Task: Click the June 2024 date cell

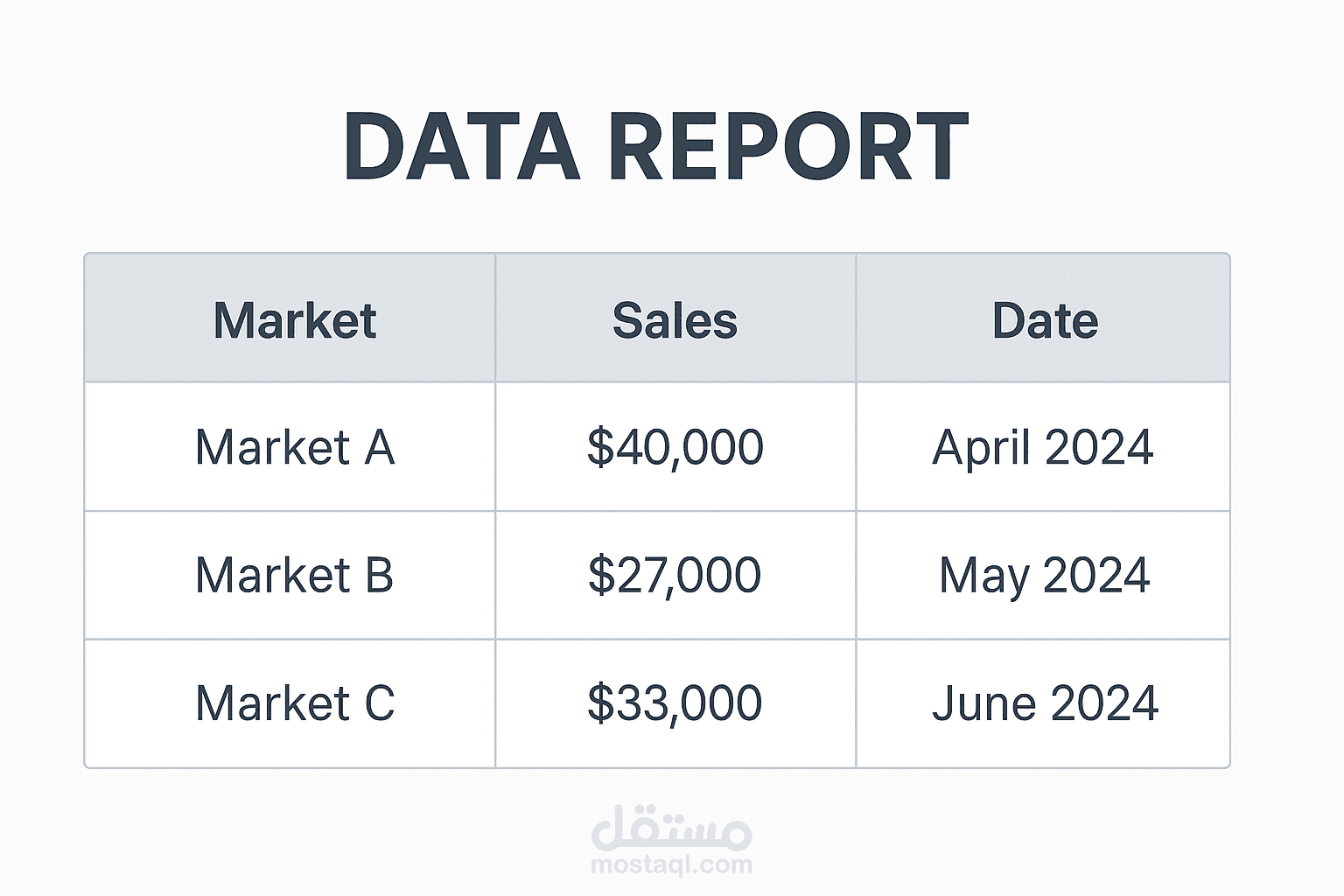Action: (x=1045, y=703)
